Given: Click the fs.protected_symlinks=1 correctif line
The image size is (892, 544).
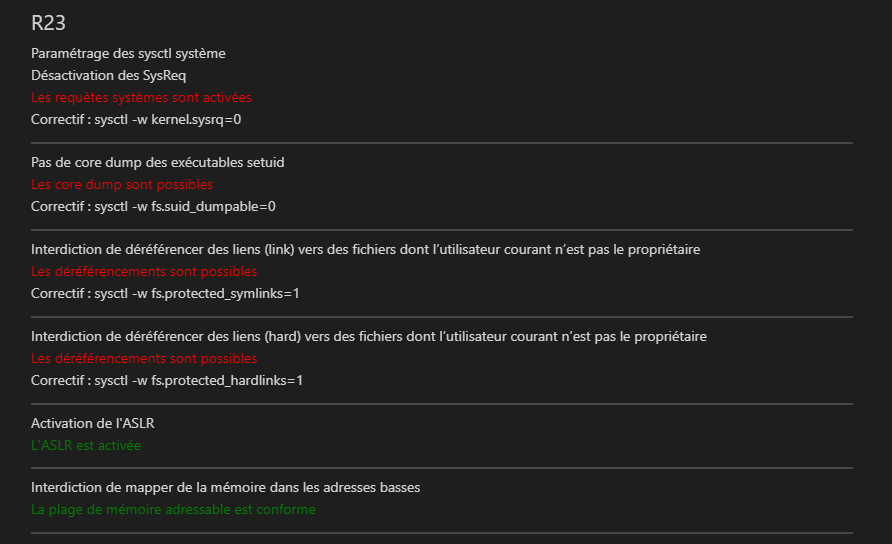Looking at the screenshot, I should click(166, 293).
